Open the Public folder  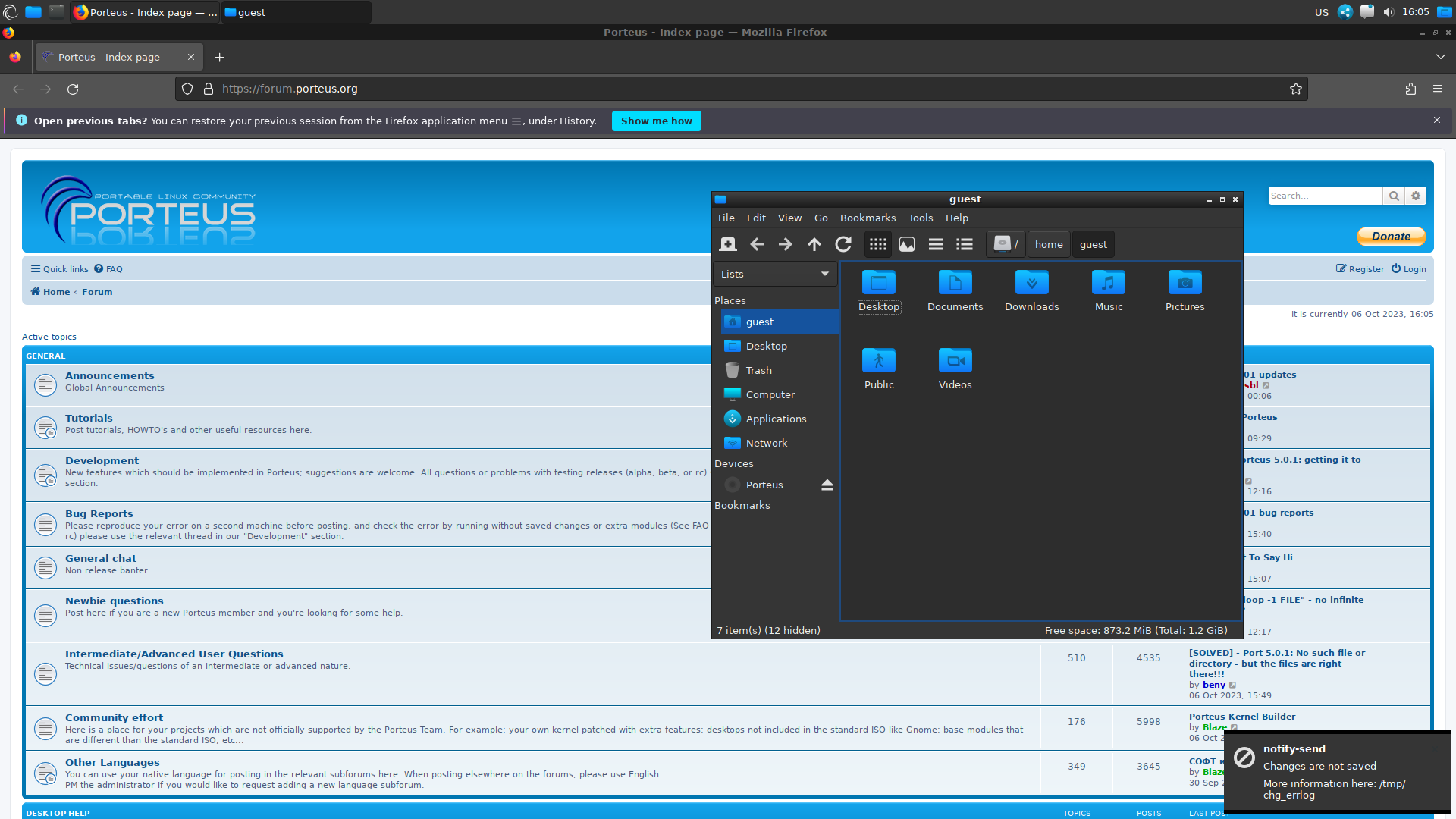pyautogui.click(x=879, y=369)
